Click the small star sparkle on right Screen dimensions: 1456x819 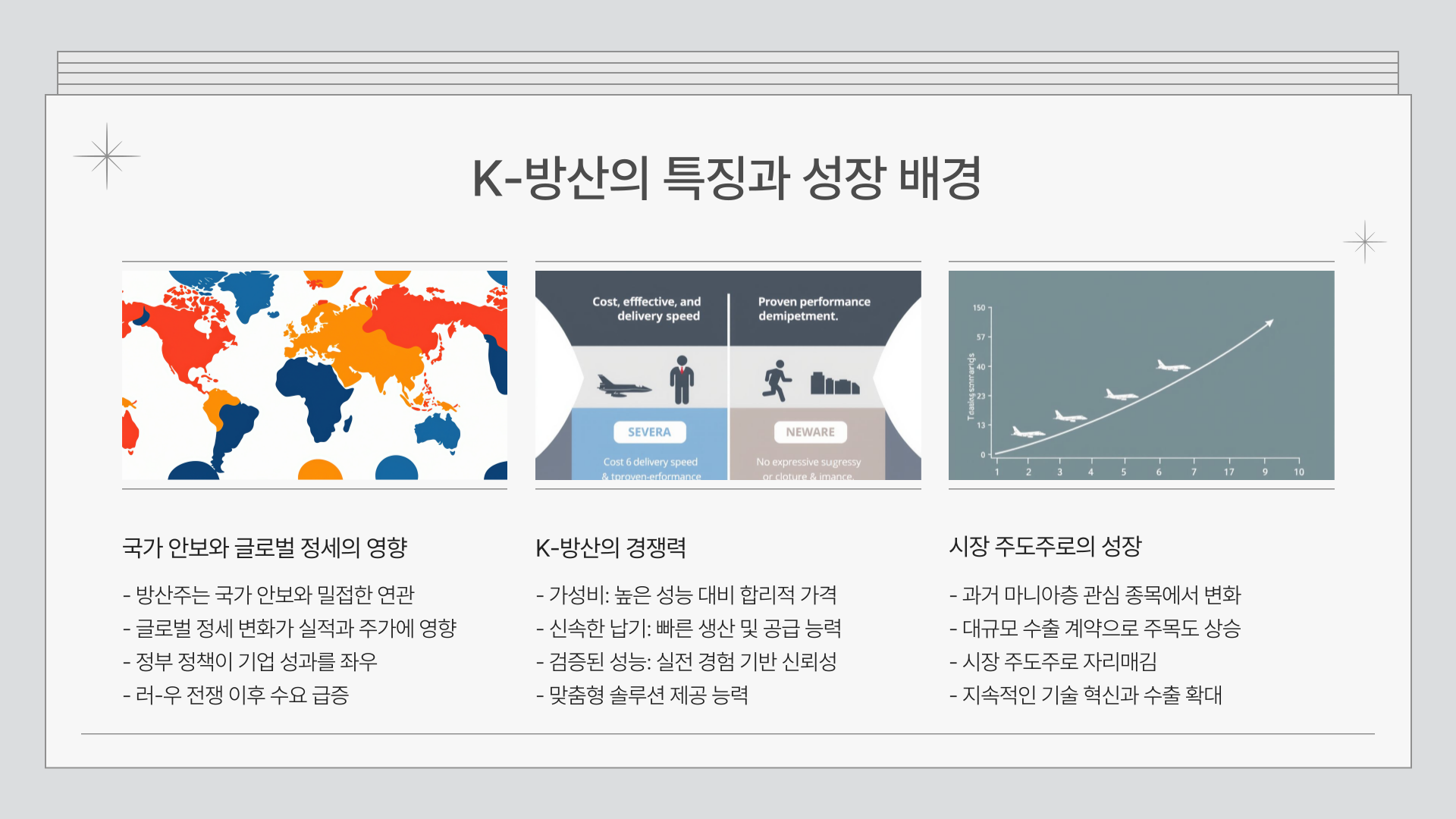pos(1364,242)
